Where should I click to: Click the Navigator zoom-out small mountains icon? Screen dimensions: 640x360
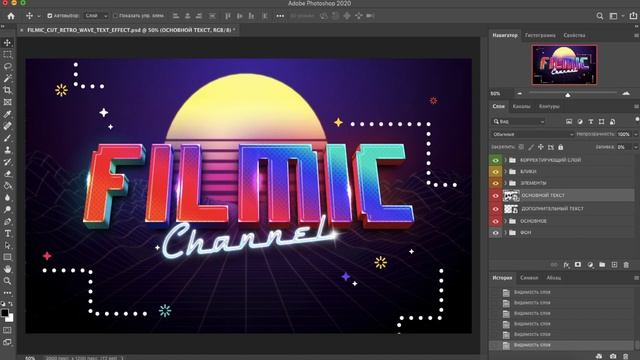tap(519, 93)
